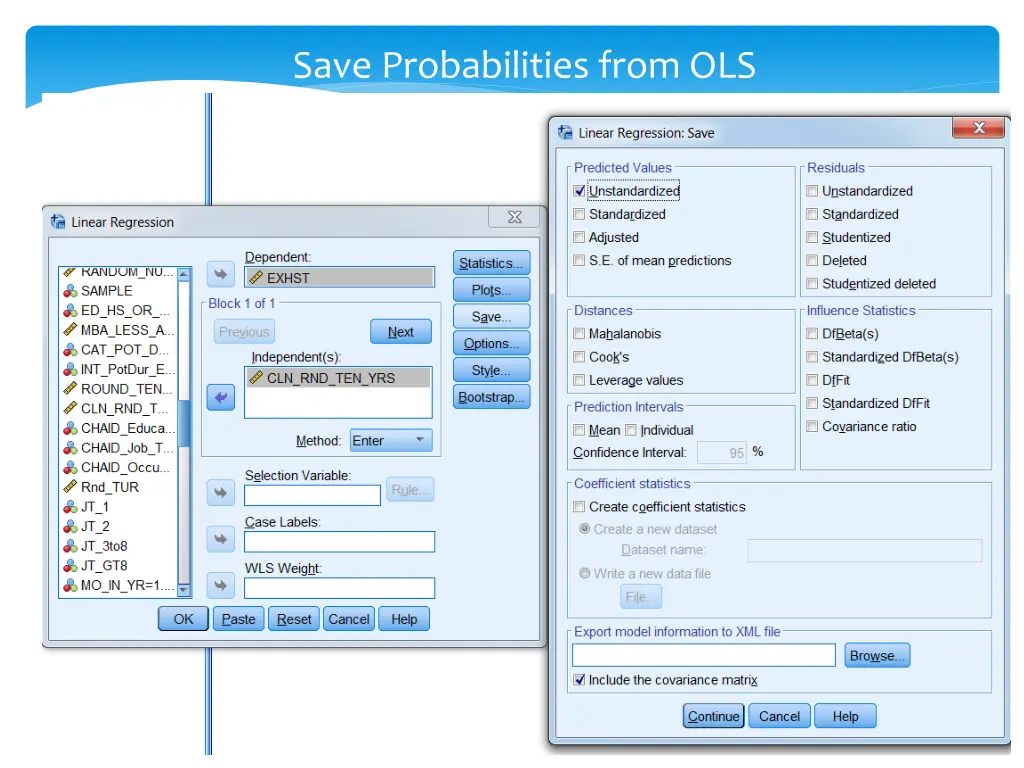1024x768 pixels.
Task: Open the Bootstrap dialog
Action: tap(491, 397)
